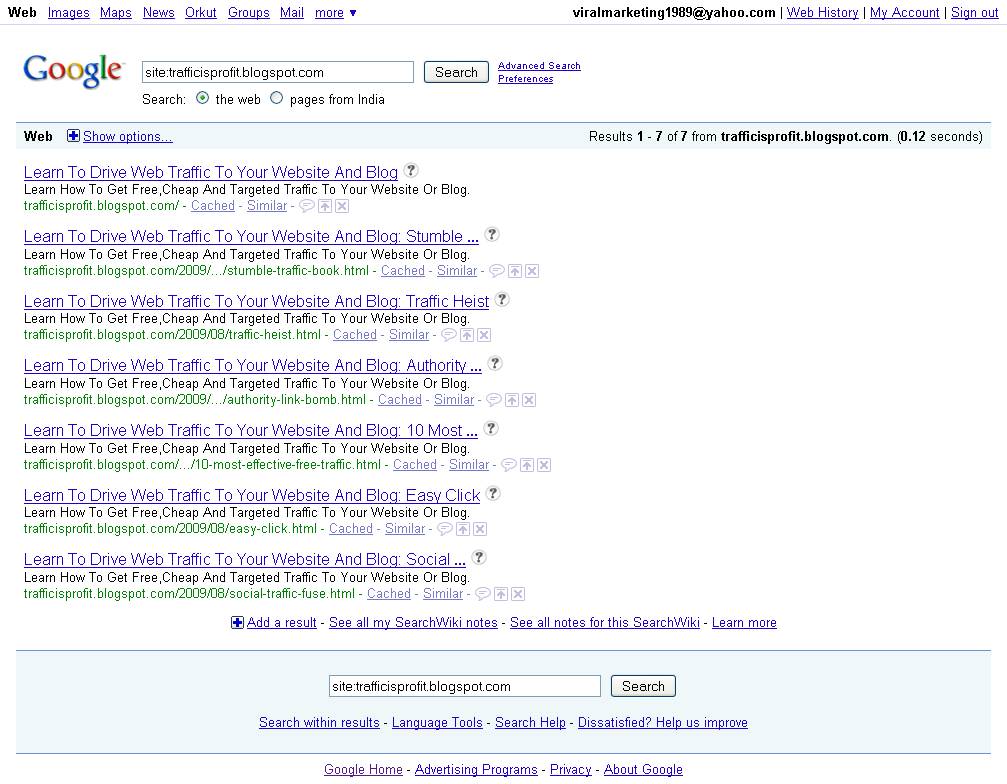
Task: Promote the stumble-traffic-book result with arrow icon
Action: click(x=515, y=271)
